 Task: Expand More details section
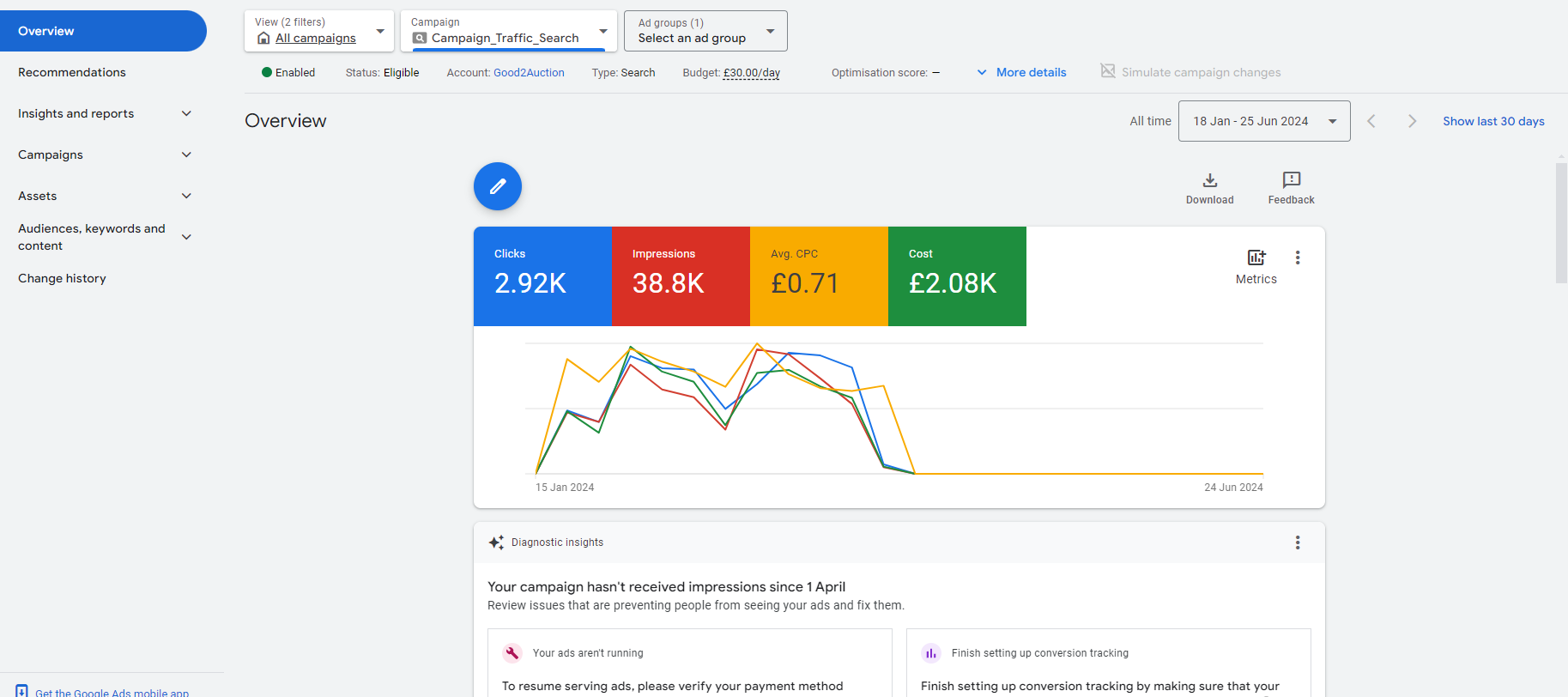pyautogui.click(x=1021, y=72)
